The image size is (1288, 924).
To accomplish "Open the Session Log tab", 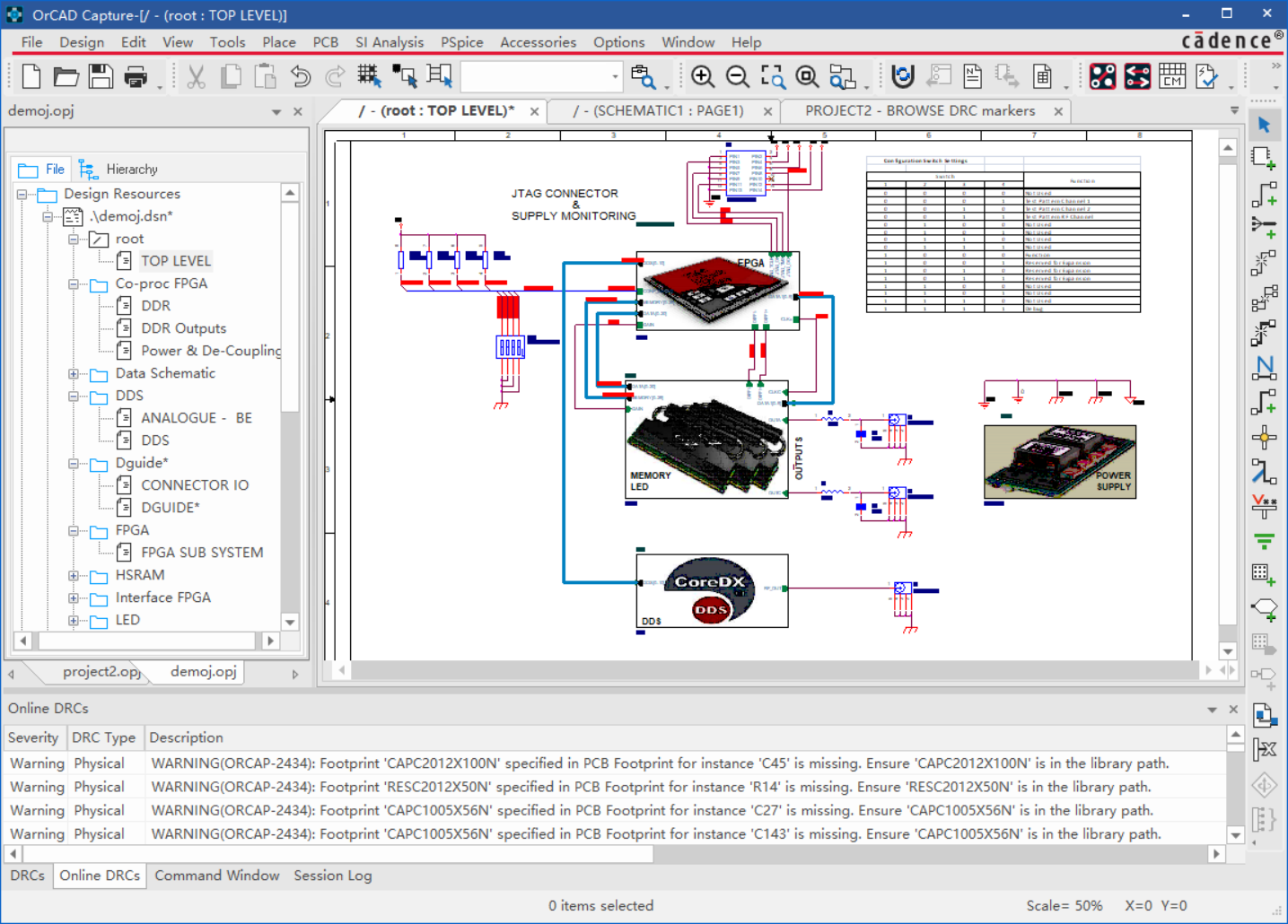I will click(x=333, y=876).
